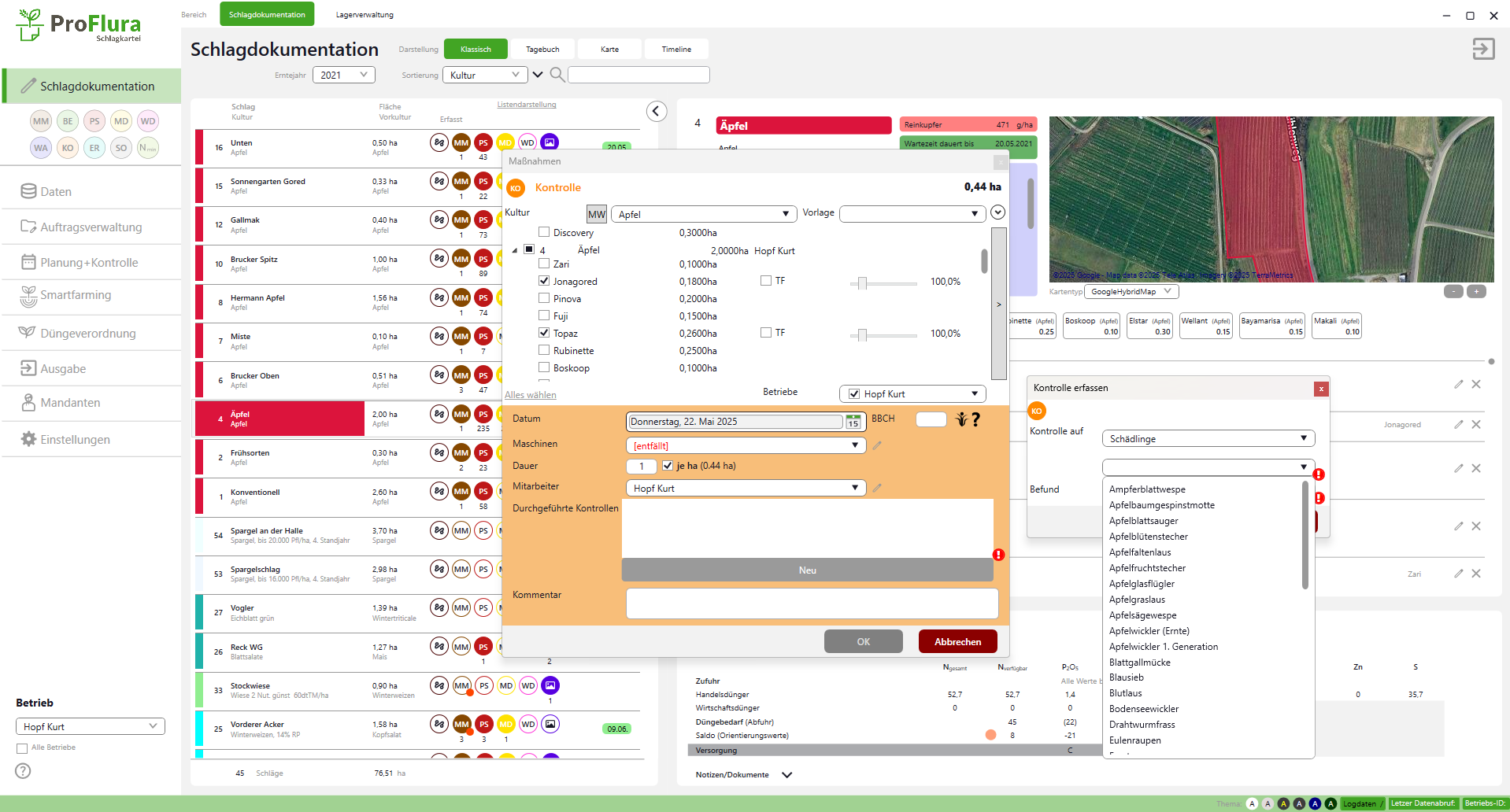Click the logout icon at top right

pos(1482,49)
